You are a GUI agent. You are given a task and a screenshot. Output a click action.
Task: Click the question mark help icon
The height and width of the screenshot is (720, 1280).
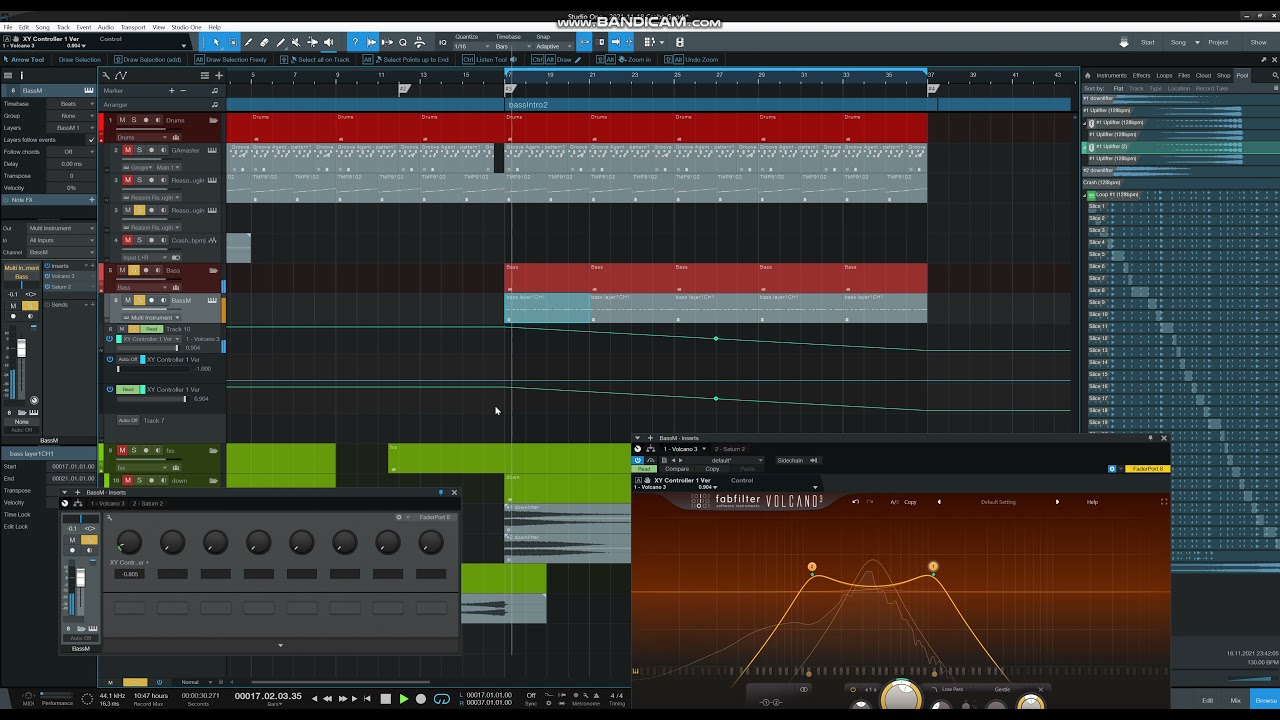point(354,42)
